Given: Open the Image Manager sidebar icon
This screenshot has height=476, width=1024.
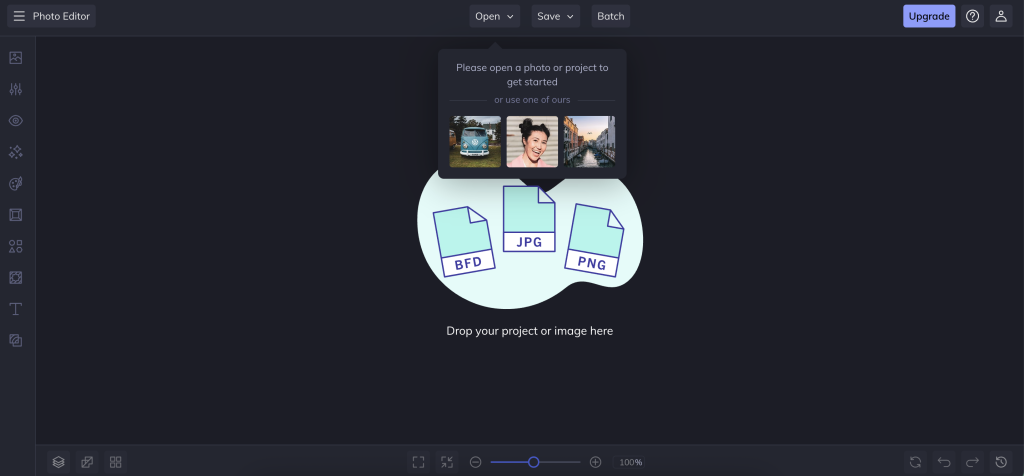Looking at the screenshot, I should click(x=16, y=57).
